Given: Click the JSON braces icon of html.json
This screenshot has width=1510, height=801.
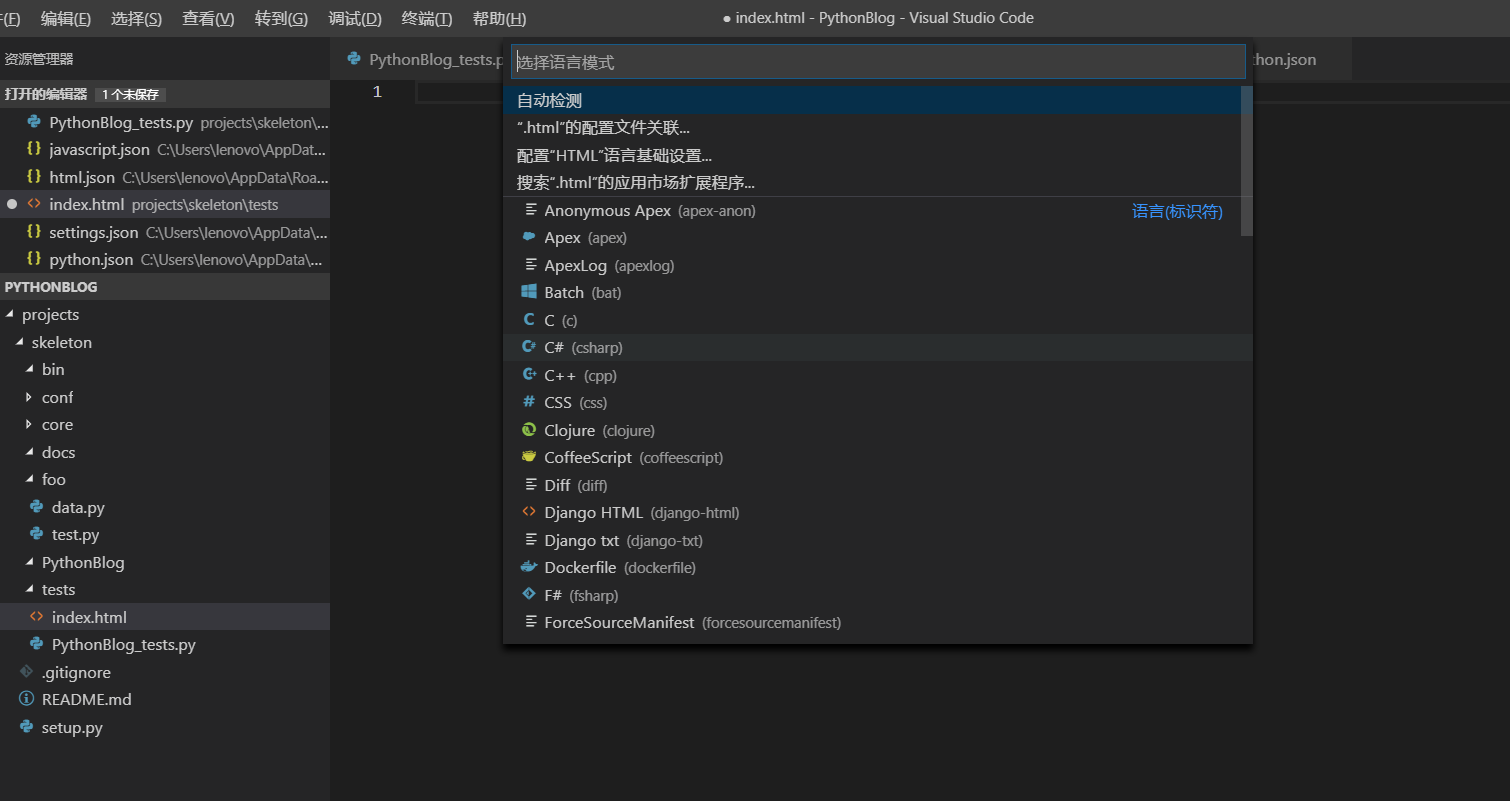Looking at the screenshot, I should (x=34, y=177).
